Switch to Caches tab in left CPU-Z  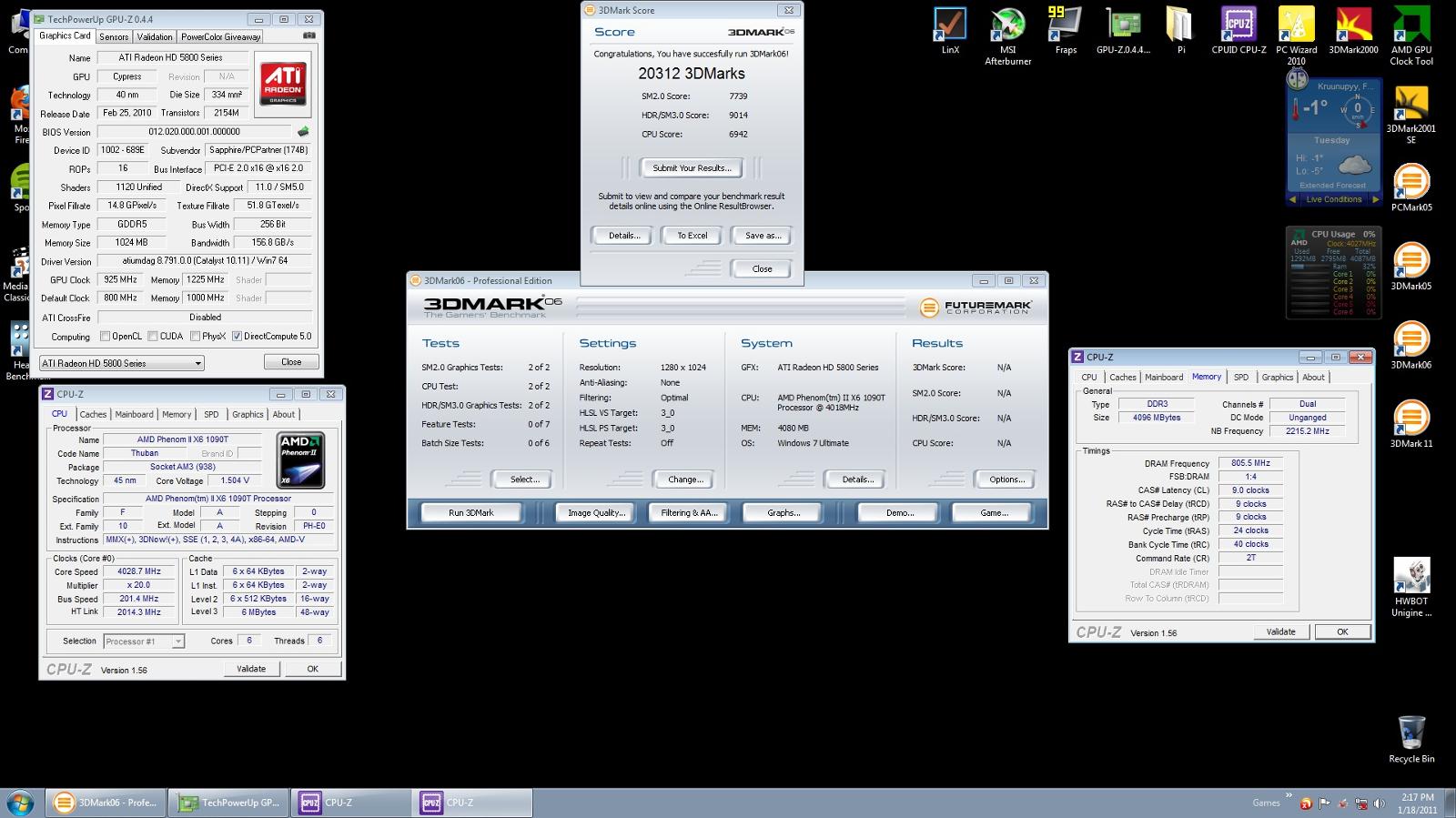93,414
